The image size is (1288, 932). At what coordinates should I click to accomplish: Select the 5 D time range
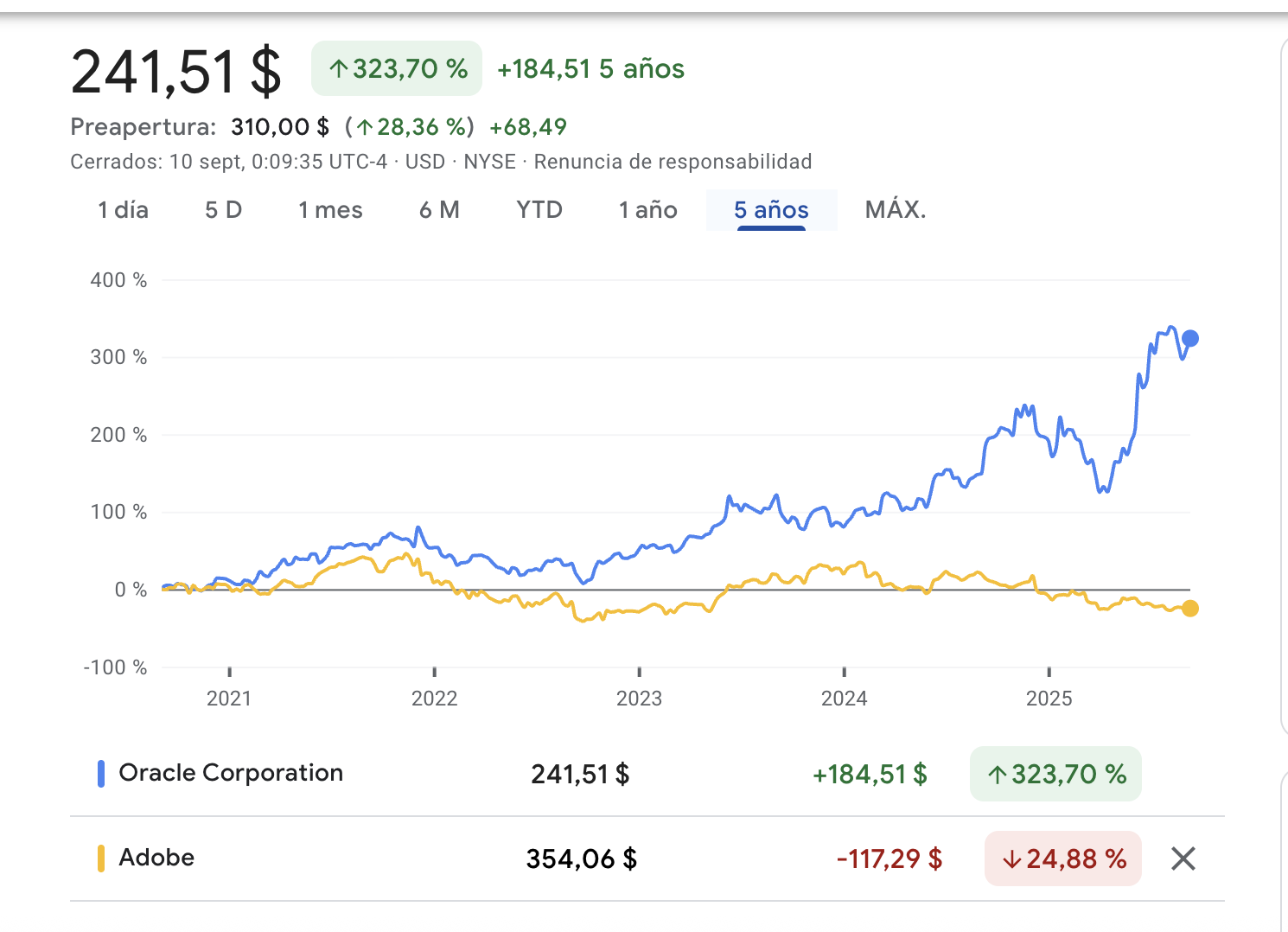point(223,210)
